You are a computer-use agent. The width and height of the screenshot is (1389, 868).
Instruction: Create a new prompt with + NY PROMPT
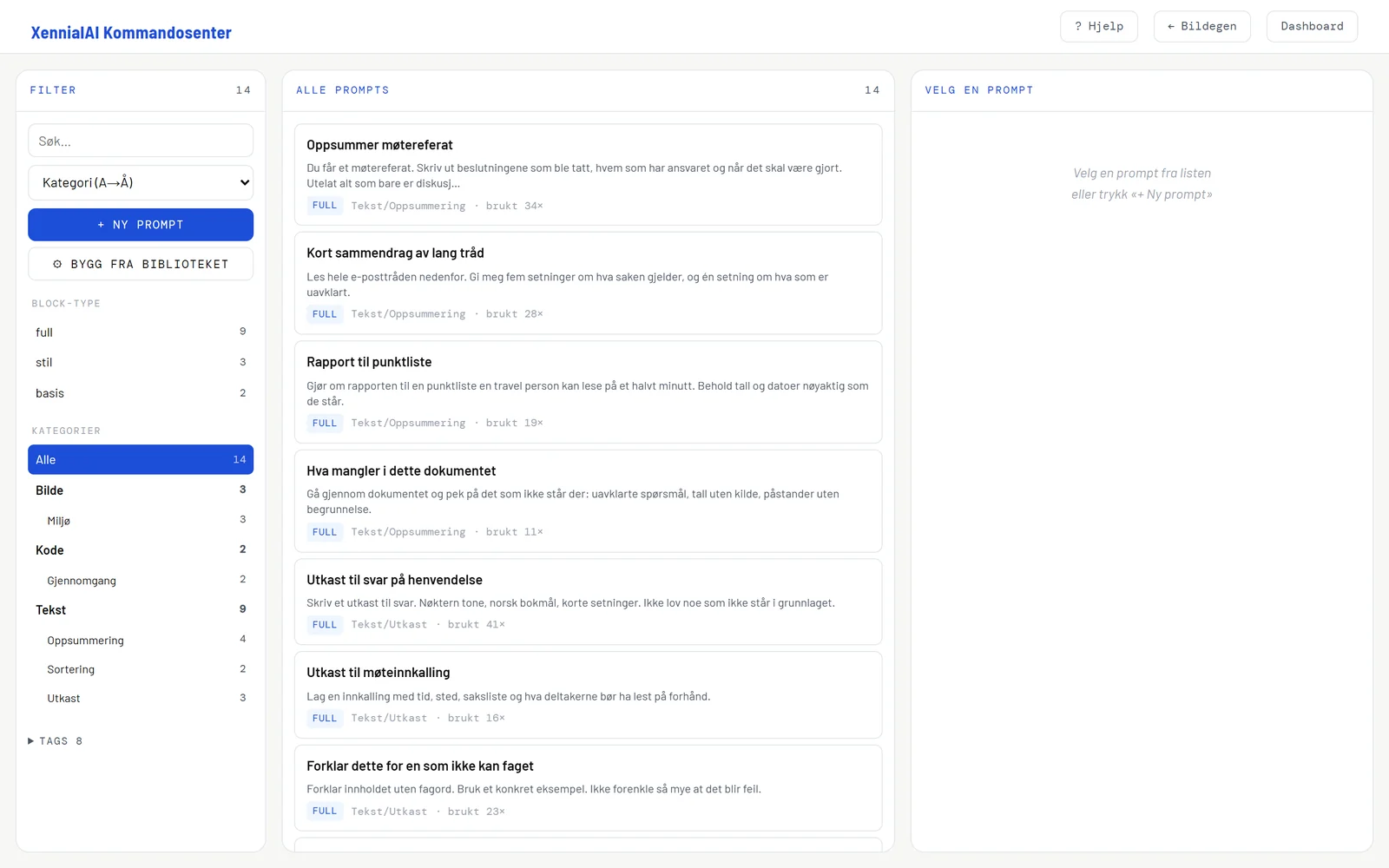click(141, 225)
